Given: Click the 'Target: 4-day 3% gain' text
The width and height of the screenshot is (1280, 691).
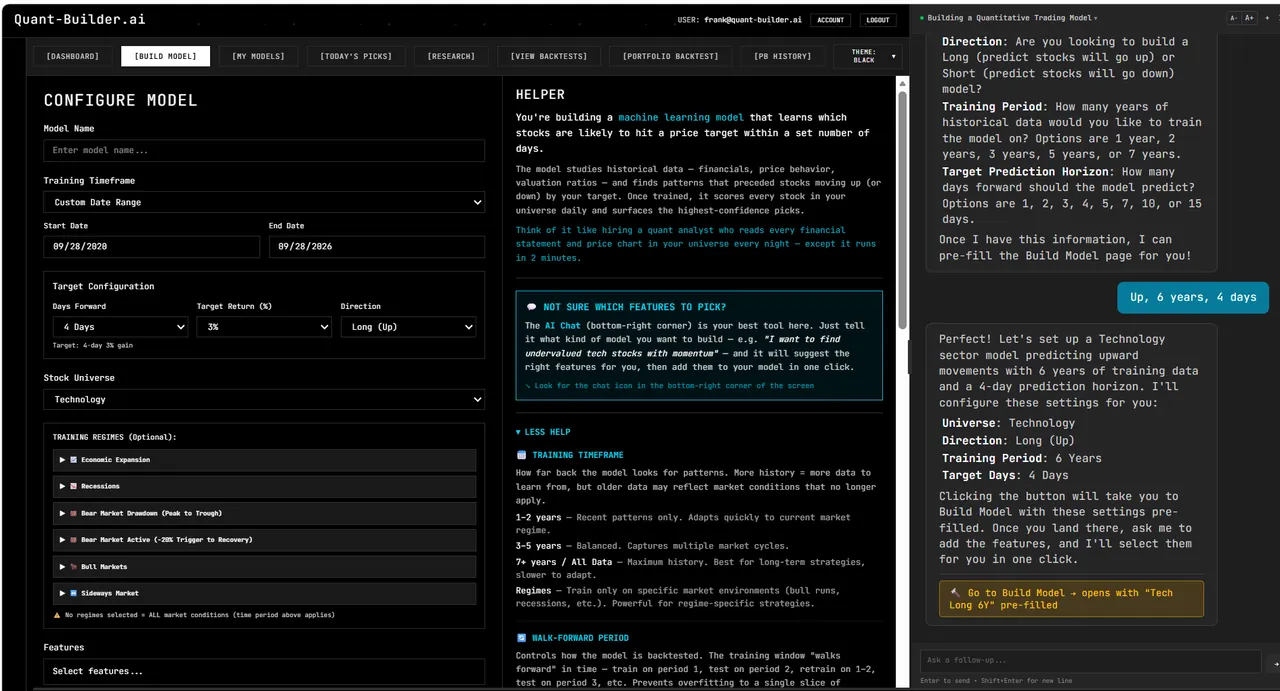Looking at the screenshot, I should click(93, 345).
